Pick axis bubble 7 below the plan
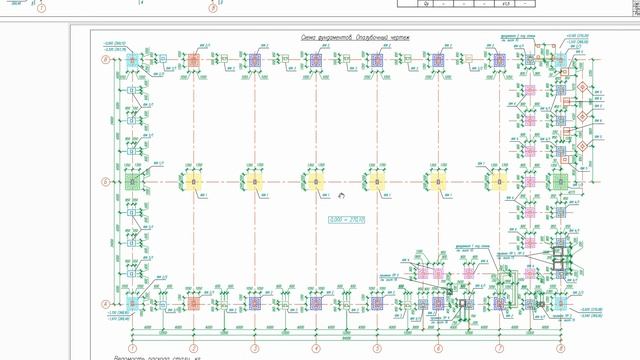Screen dimensions: 640x360 click(x=500, y=349)
